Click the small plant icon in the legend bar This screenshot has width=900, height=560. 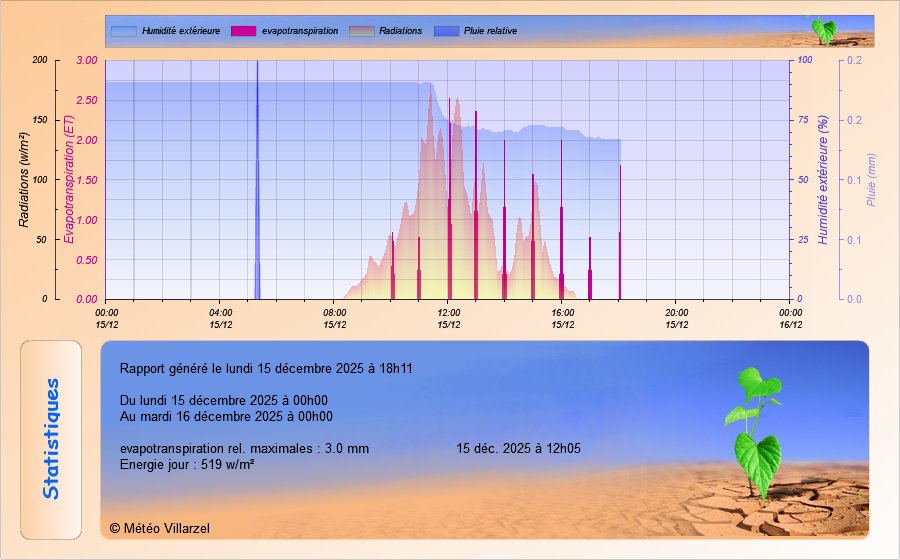[823, 30]
